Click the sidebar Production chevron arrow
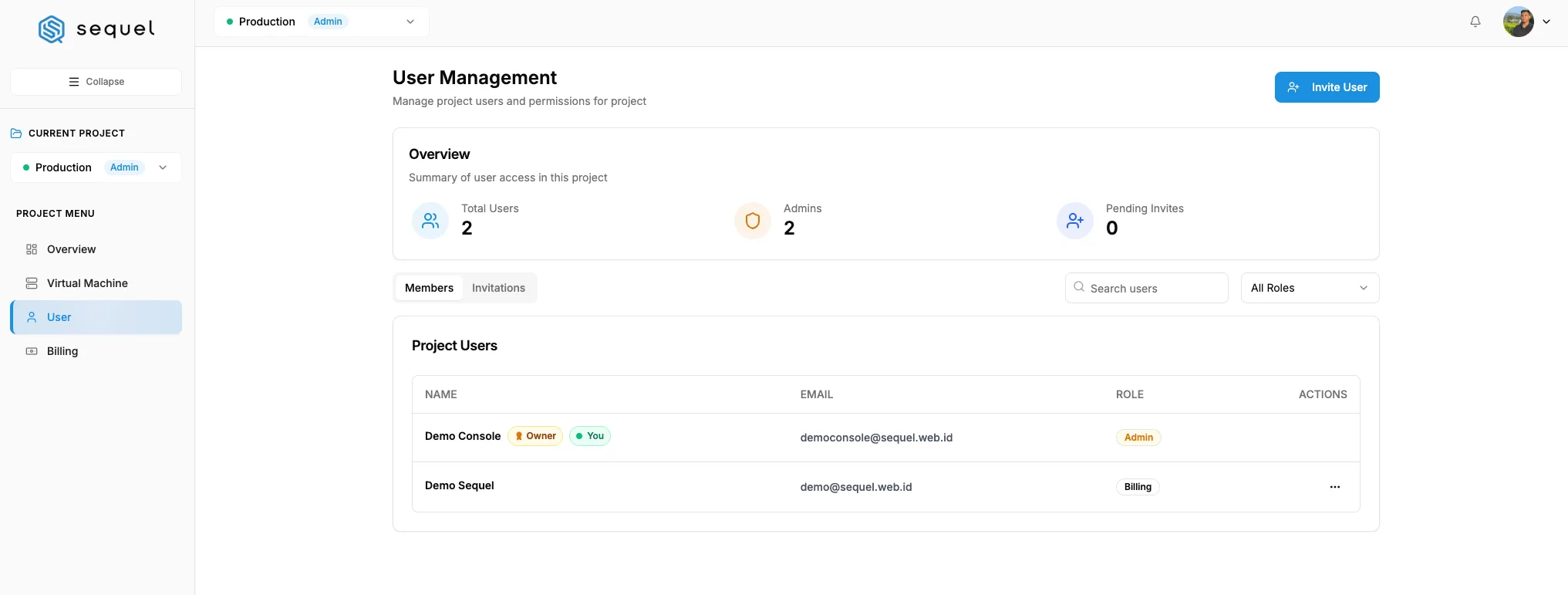The width and height of the screenshot is (1568, 595). tap(163, 167)
